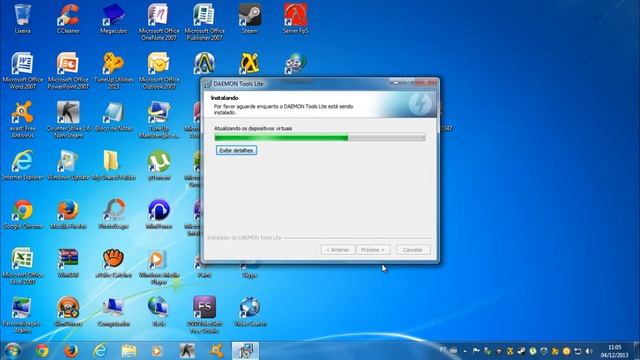The width and height of the screenshot is (640, 360).
Task: Open the baseball glove desktop shortcut
Action: [113, 263]
